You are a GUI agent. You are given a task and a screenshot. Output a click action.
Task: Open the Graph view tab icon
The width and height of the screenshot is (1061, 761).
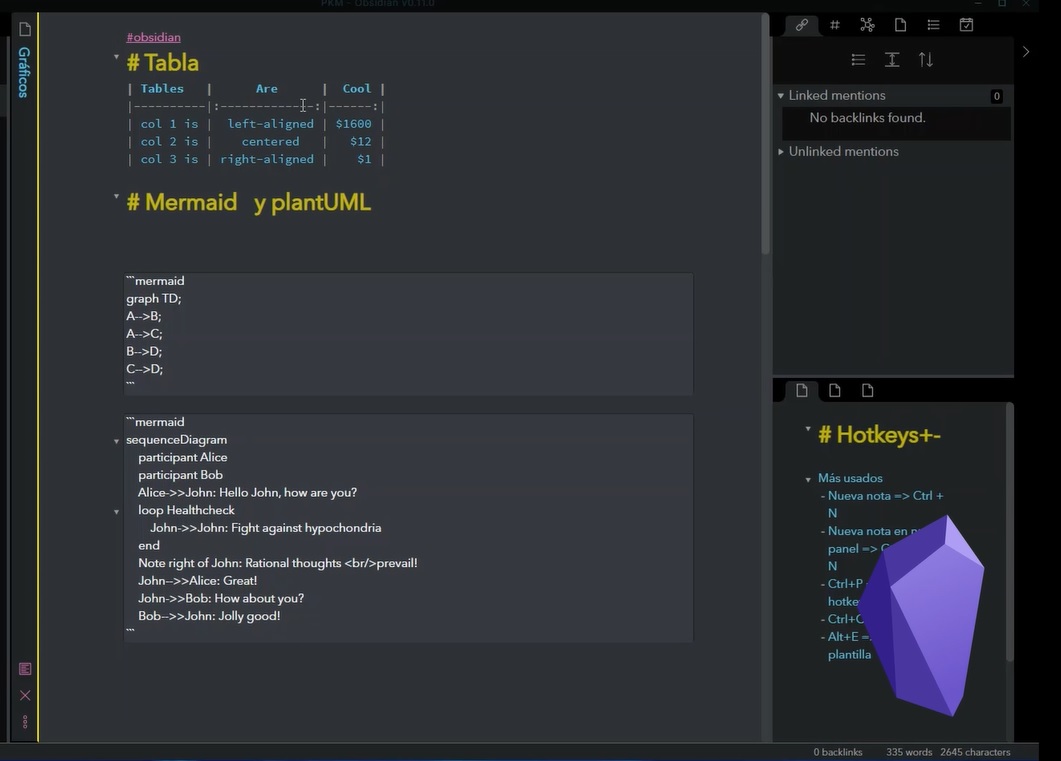[x=867, y=25]
